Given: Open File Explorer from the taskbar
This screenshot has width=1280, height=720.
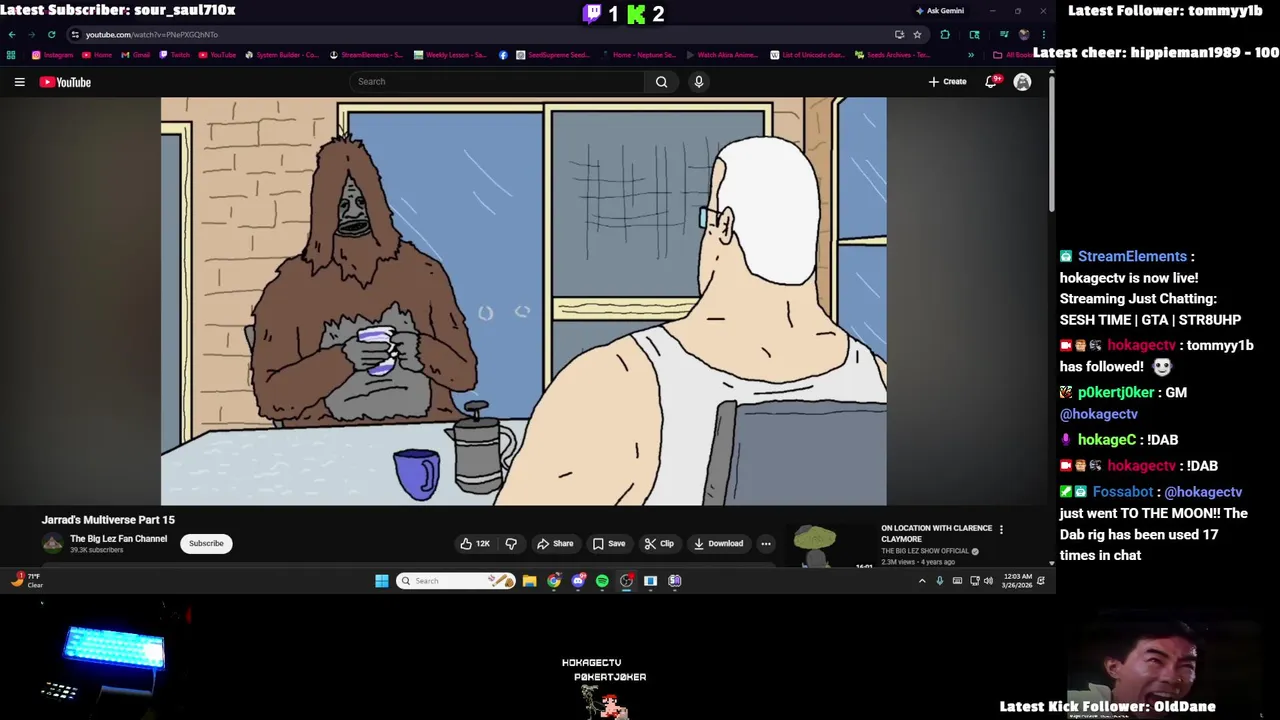Looking at the screenshot, I should tap(529, 581).
